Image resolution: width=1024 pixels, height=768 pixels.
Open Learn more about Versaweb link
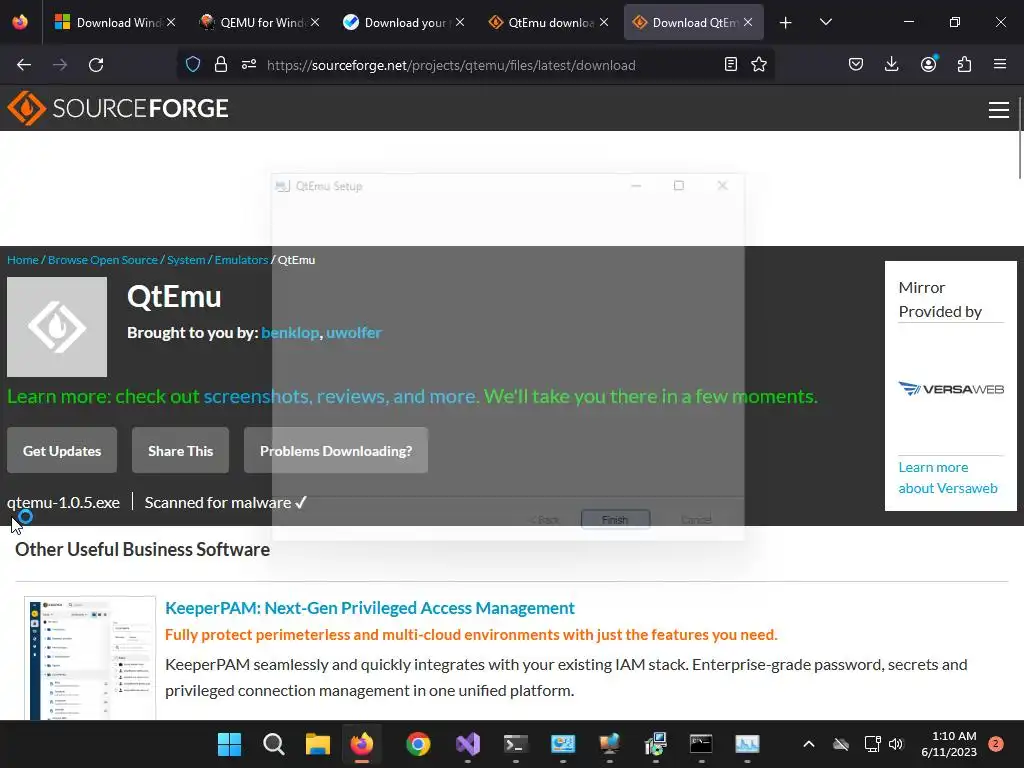point(948,478)
